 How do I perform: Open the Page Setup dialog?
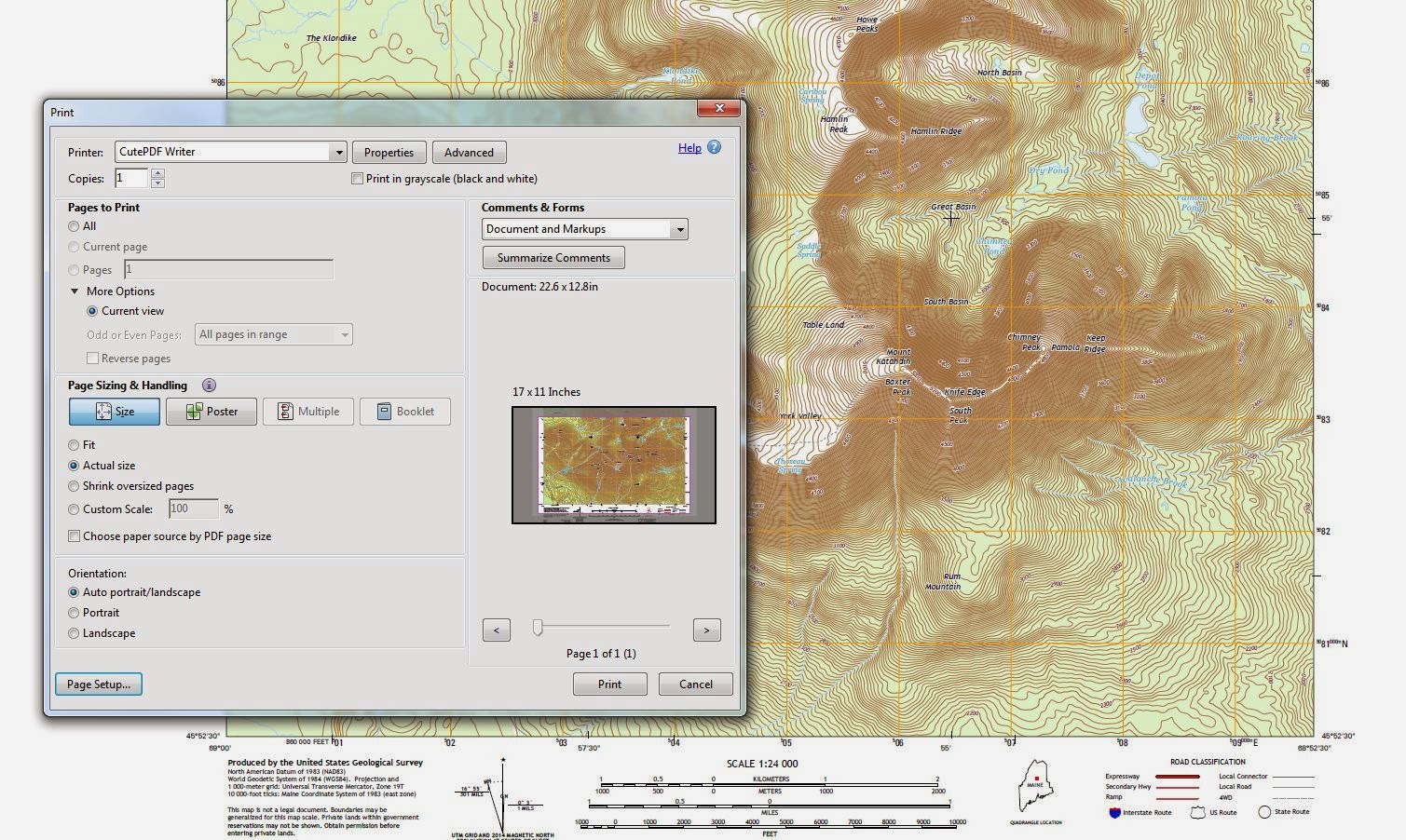click(98, 684)
